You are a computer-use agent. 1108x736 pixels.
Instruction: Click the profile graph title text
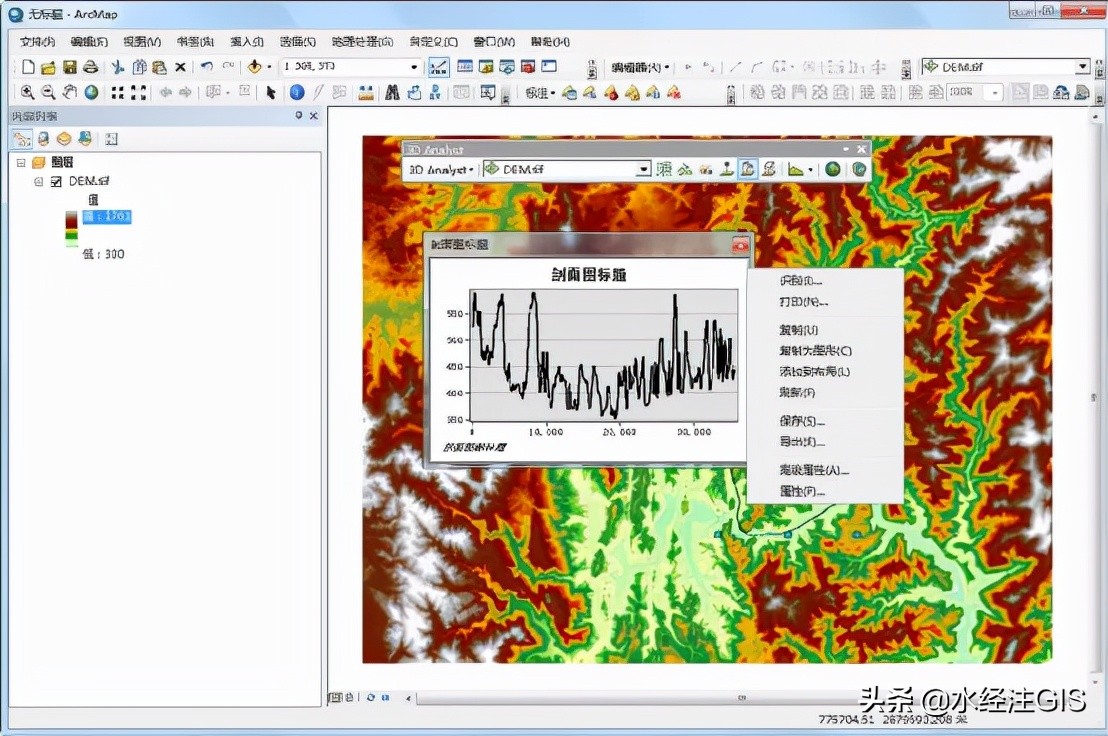[x=589, y=275]
